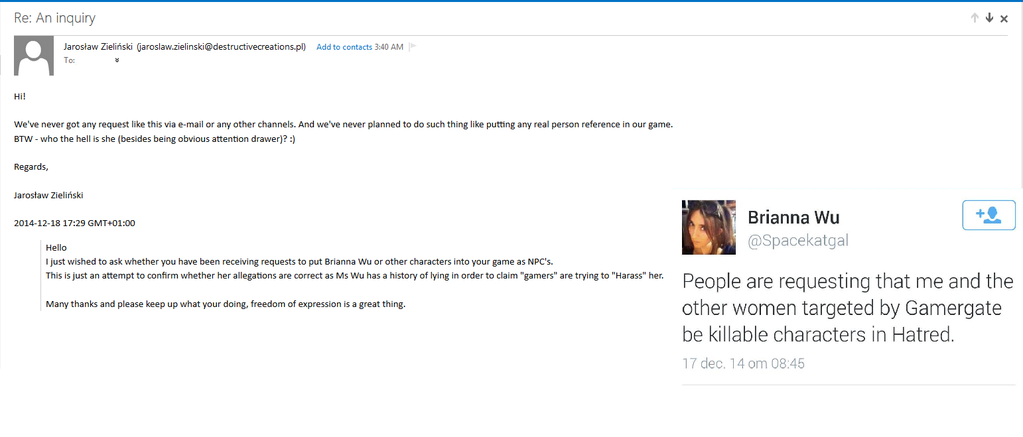Image resolution: width=1023 pixels, height=437 pixels.
Task: Click the quoted 'Hello' greeting line
Action: (57, 247)
